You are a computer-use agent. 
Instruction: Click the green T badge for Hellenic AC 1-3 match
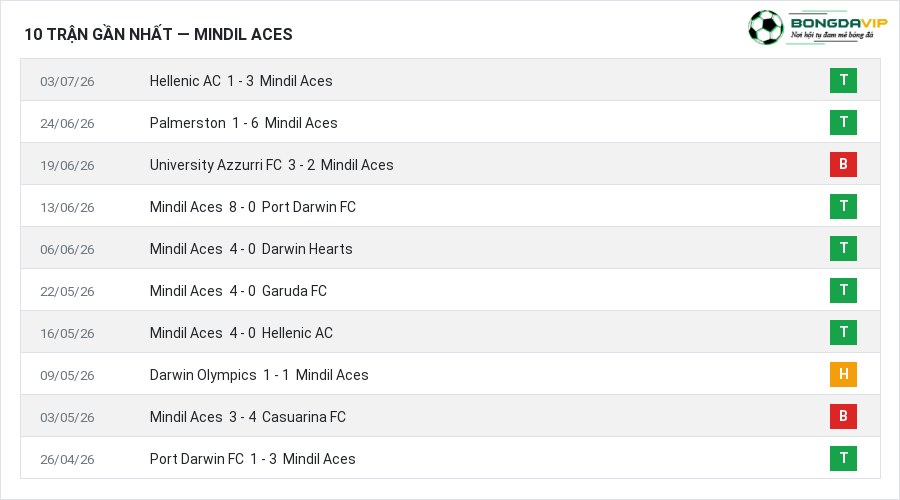tap(843, 80)
